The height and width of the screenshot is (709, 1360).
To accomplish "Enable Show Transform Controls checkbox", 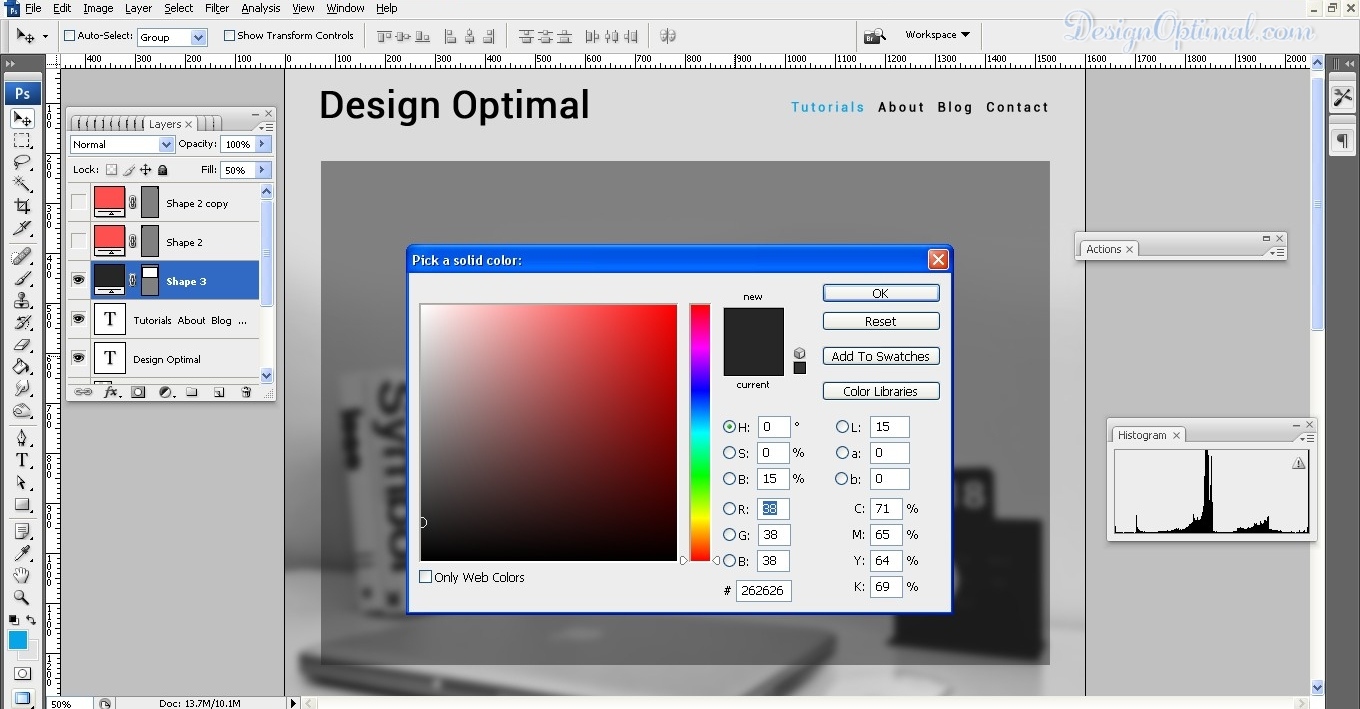I will pyautogui.click(x=229, y=36).
